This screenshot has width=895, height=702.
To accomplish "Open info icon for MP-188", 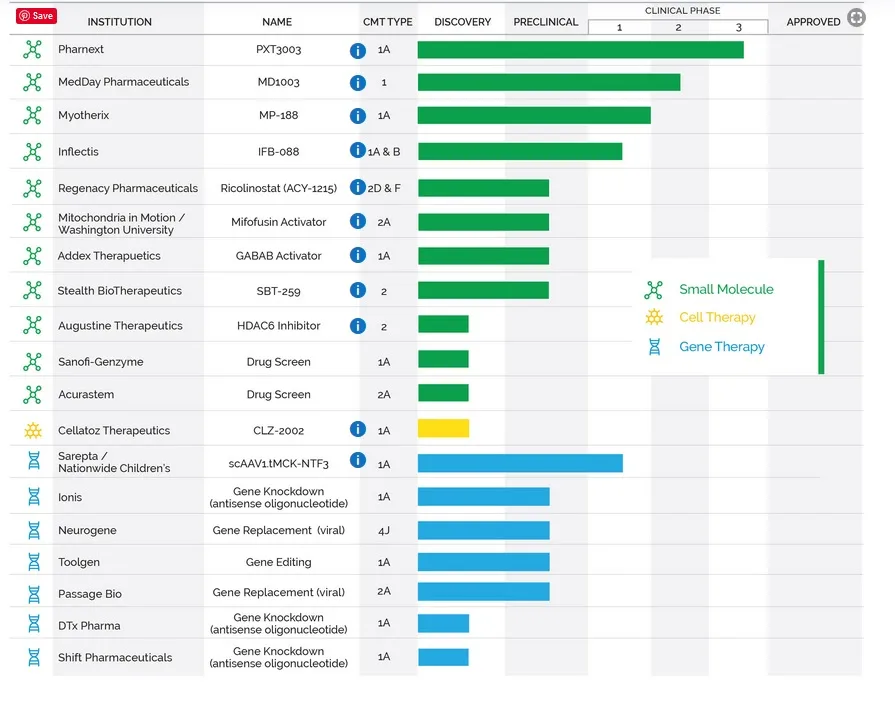I will coord(357,116).
